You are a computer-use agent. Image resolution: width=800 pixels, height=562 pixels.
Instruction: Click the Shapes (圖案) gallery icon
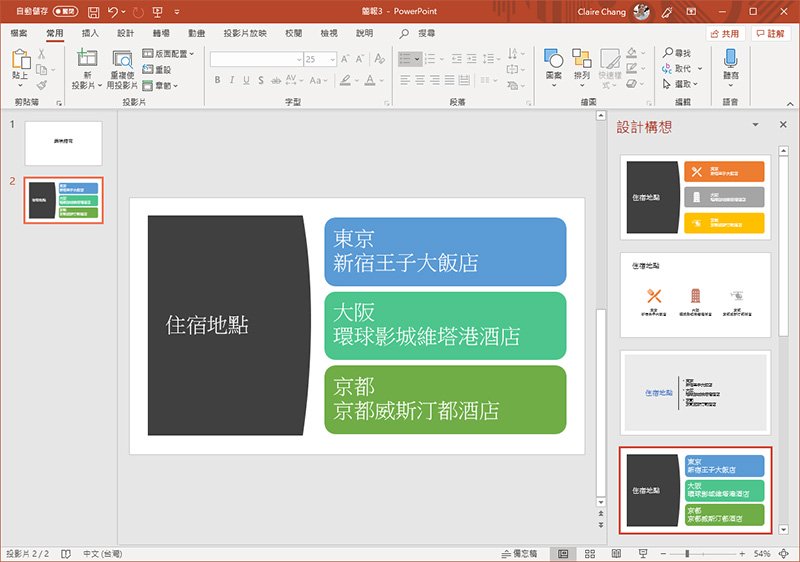tap(553, 59)
